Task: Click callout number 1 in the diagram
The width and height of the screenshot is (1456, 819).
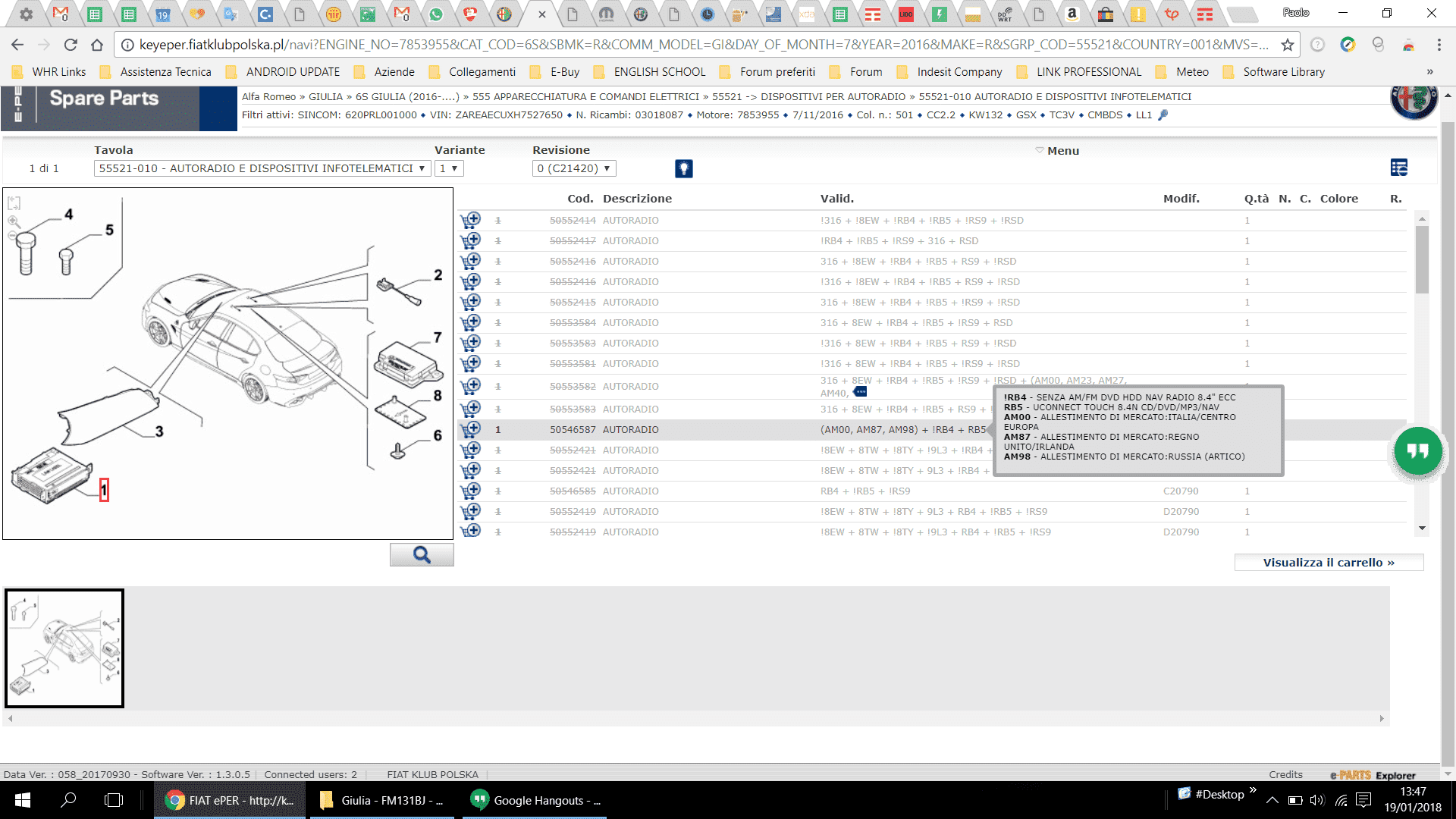Action: pos(104,490)
